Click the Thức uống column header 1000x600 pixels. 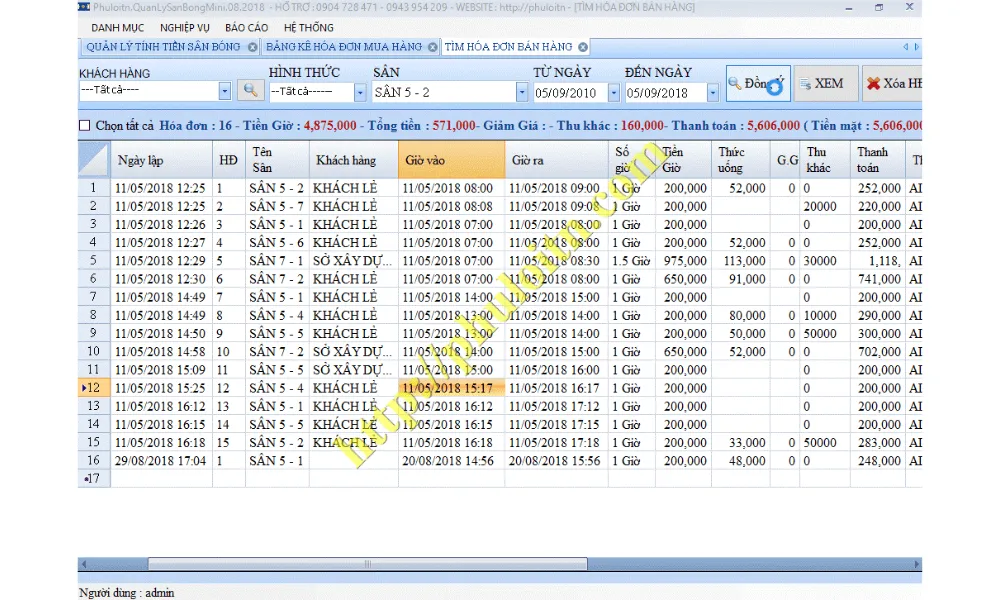click(x=741, y=160)
